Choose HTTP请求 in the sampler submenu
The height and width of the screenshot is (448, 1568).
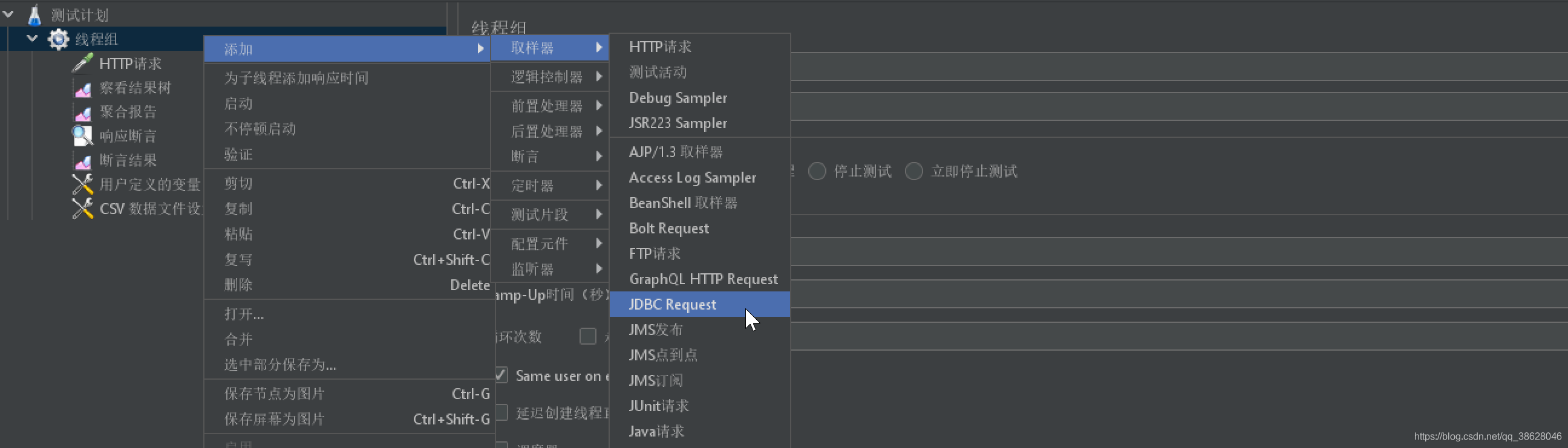coord(699,47)
